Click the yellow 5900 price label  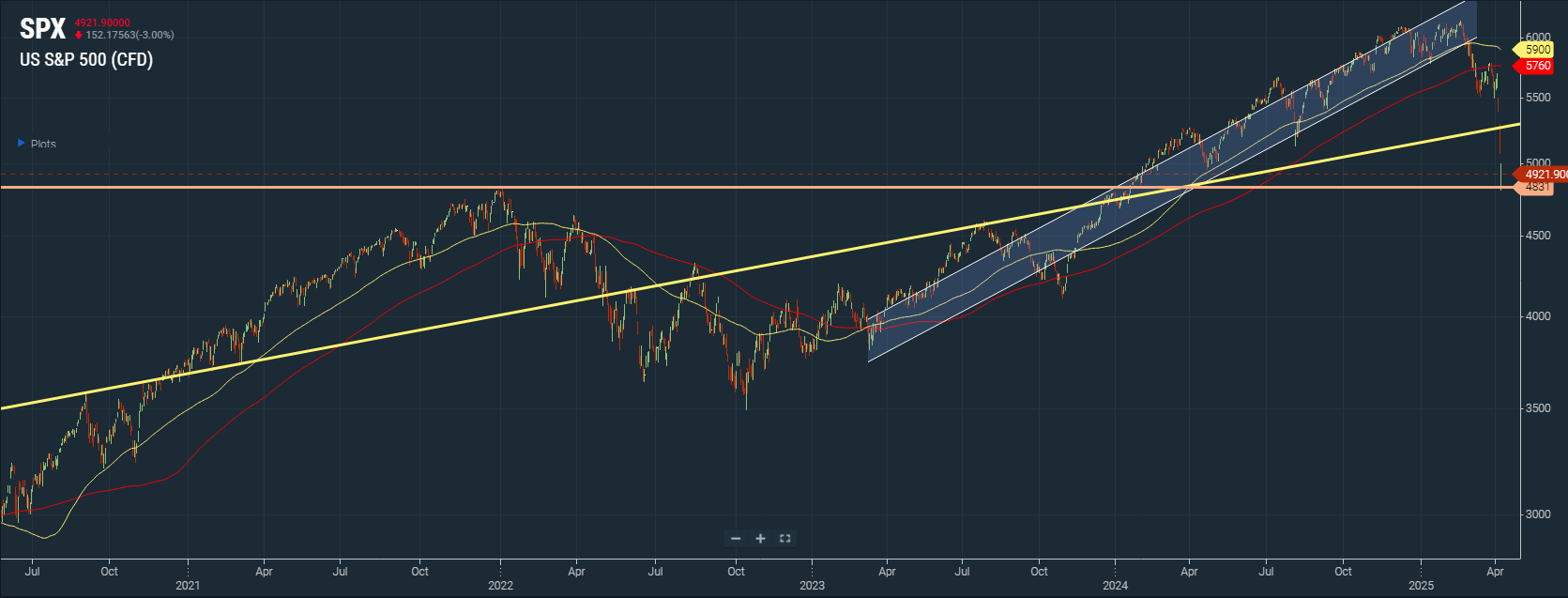point(1536,50)
